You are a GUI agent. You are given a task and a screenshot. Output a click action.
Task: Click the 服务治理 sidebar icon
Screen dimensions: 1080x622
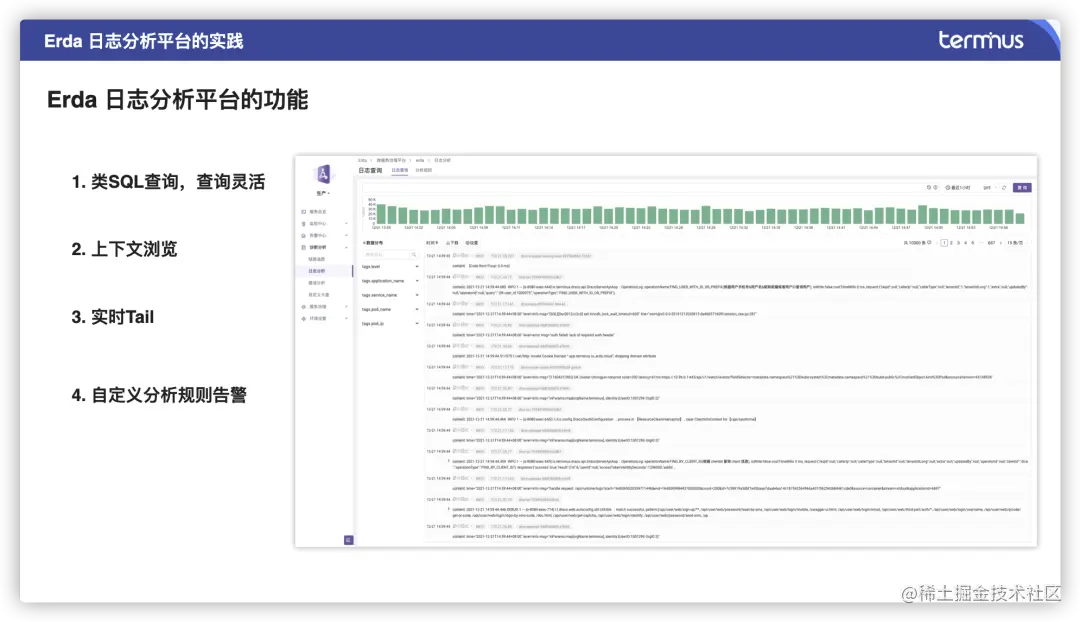[304, 307]
